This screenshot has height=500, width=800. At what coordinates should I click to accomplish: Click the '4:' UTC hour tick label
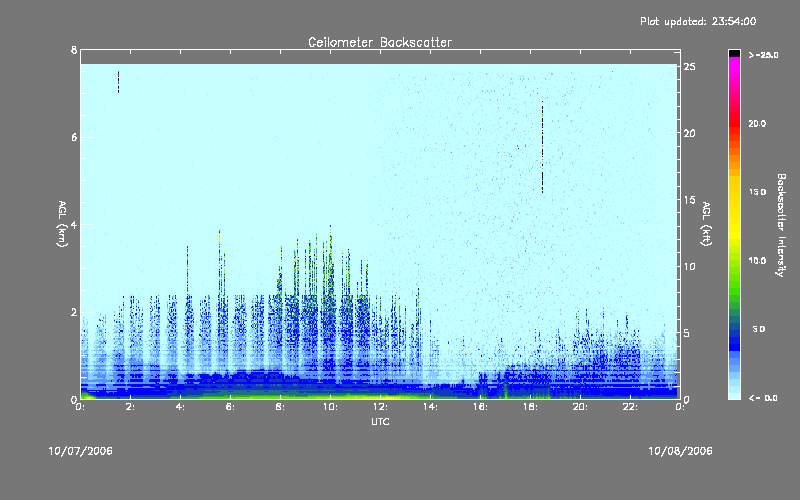click(x=181, y=407)
